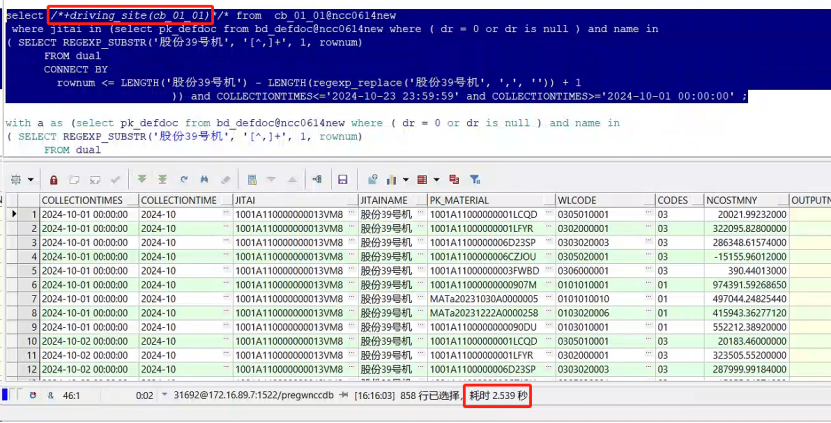Toggle single record view icon

(252, 180)
